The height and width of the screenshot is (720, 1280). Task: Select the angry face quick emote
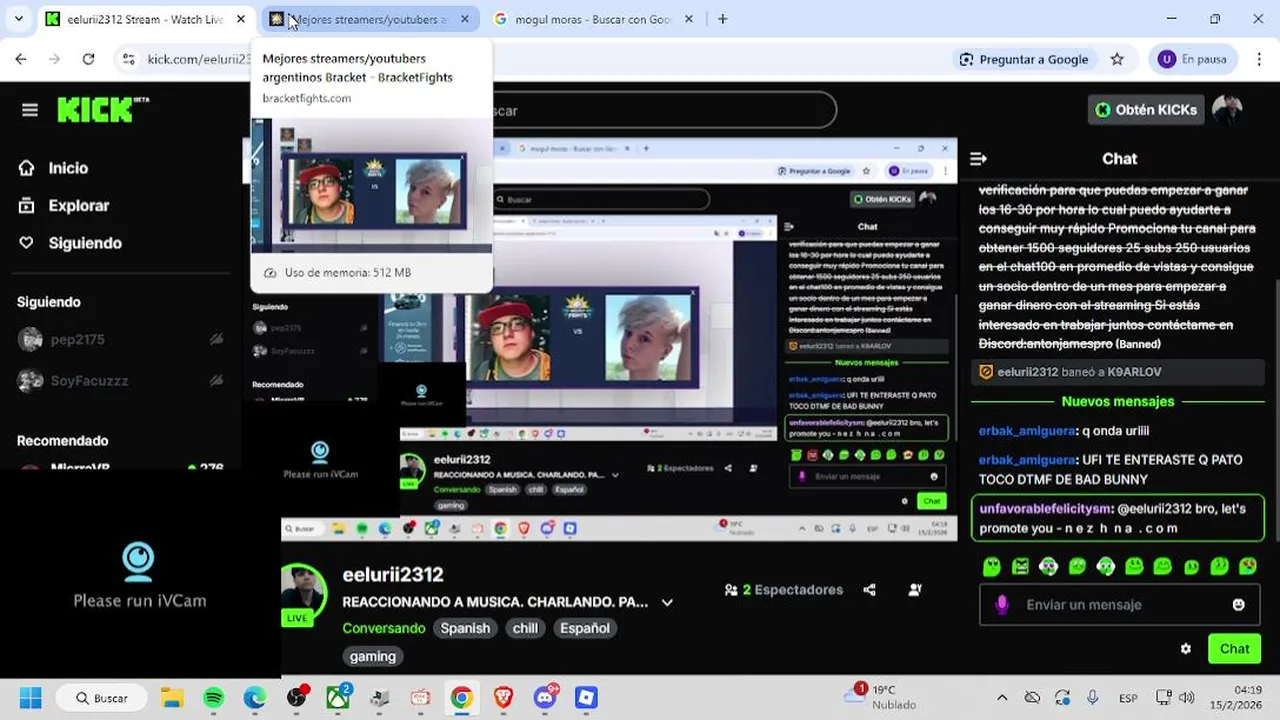pos(1020,566)
